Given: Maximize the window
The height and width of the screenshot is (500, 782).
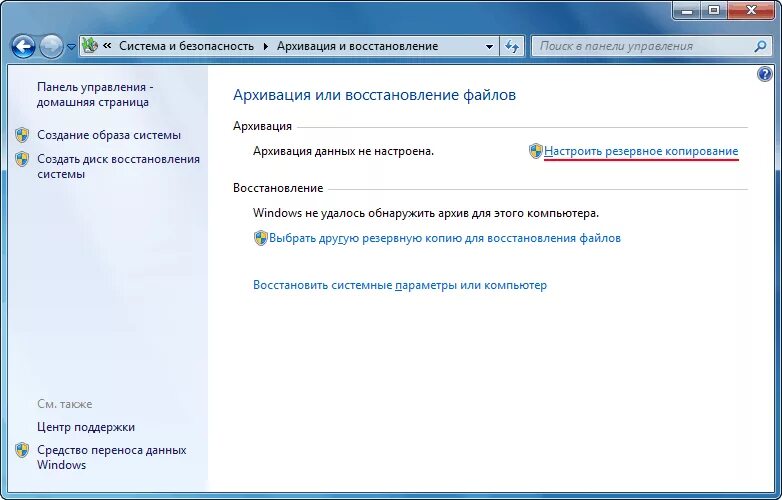Looking at the screenshot, I should click(x=714, y=10).
